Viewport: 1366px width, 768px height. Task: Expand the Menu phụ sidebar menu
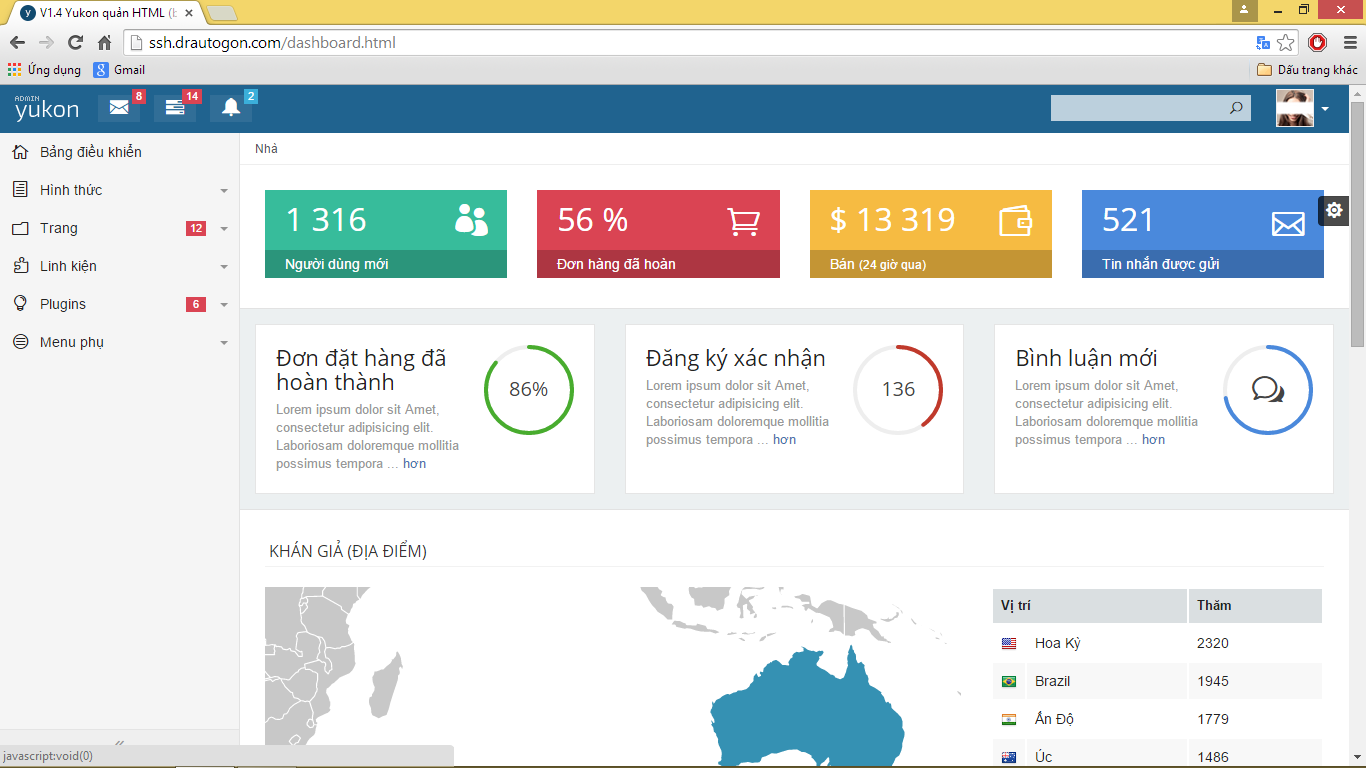click(x=72, y=342)
